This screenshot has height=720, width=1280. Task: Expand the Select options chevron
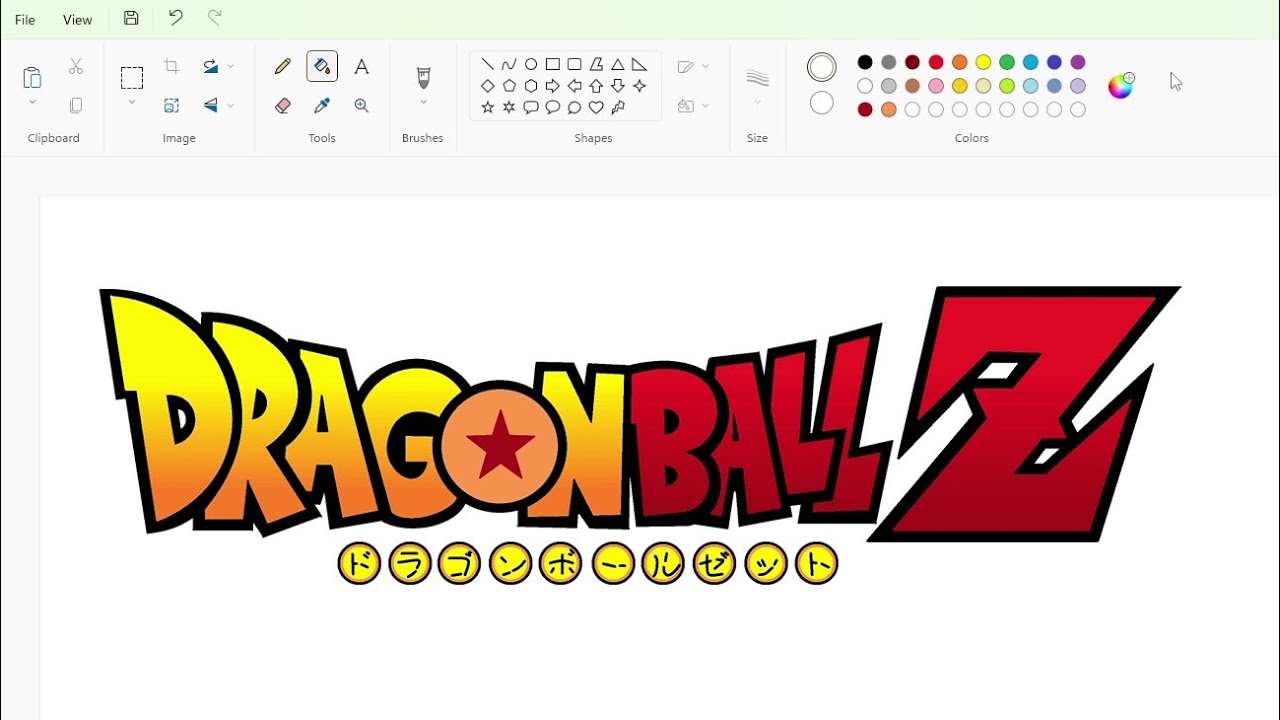[x=132, y=102]
